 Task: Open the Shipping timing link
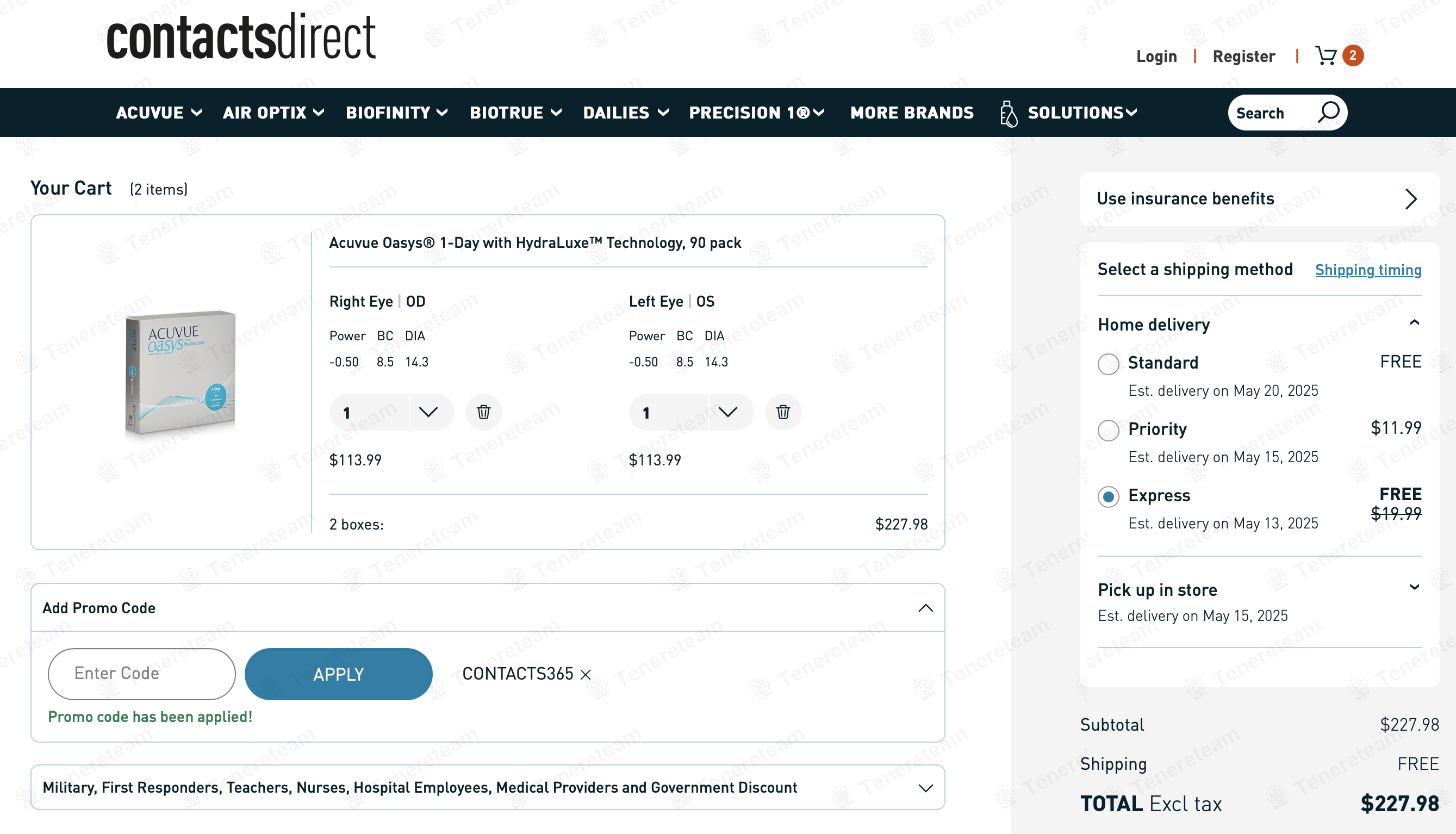(x=1368, y=270)
